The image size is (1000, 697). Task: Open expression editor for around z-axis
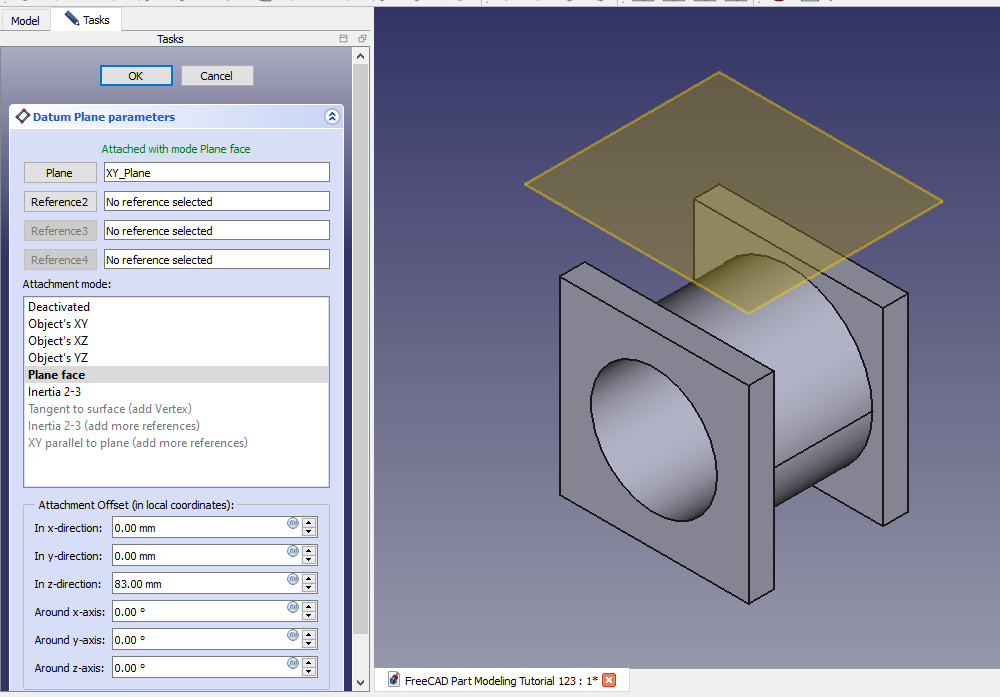point(293,663)
